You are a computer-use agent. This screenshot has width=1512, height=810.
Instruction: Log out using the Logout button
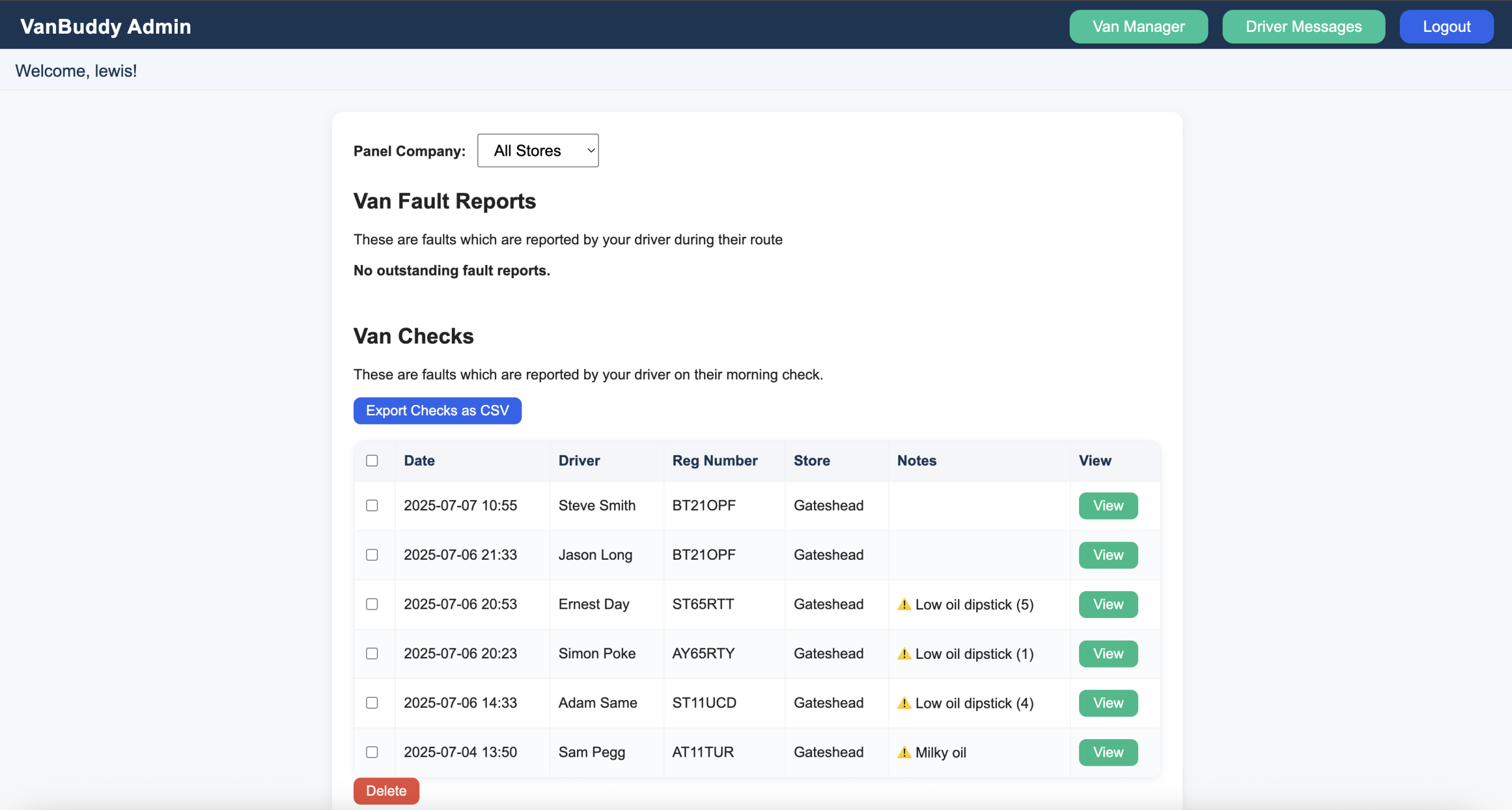pyautogui.click(x=1446, y=27)
